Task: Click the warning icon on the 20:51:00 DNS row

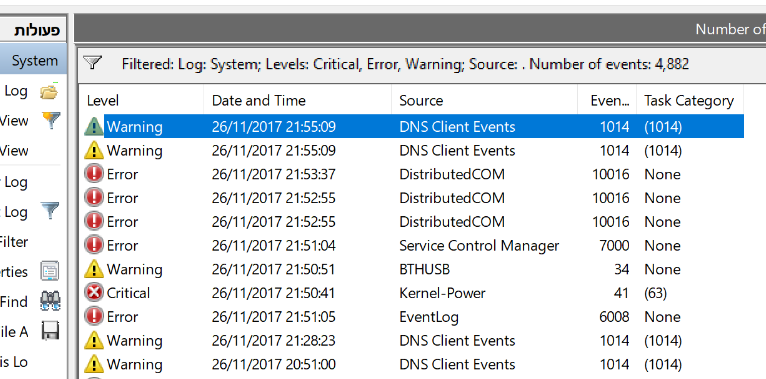Action: 93,364
